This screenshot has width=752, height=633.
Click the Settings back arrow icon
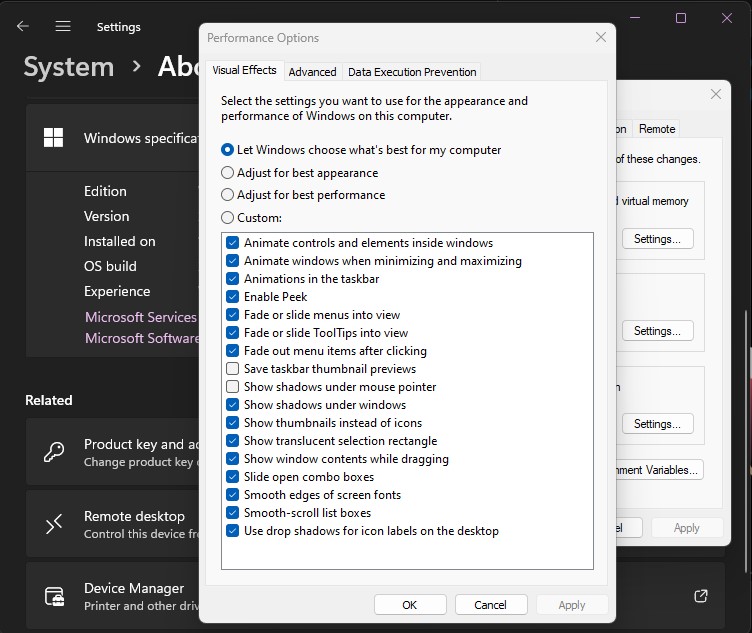click(x=23, y=26)
